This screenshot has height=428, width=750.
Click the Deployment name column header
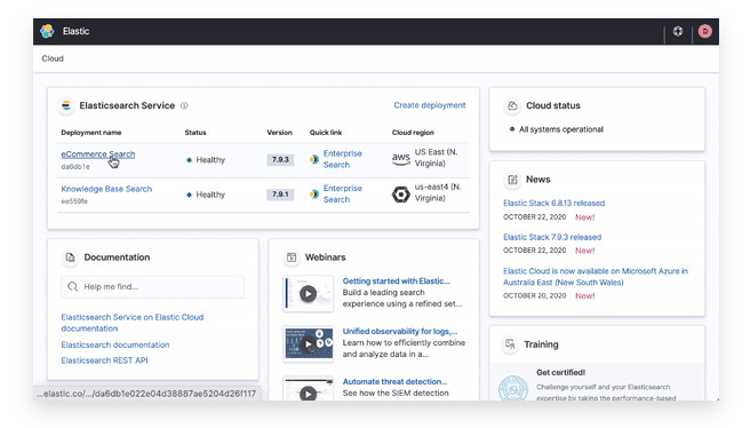(x=91, y=132)
